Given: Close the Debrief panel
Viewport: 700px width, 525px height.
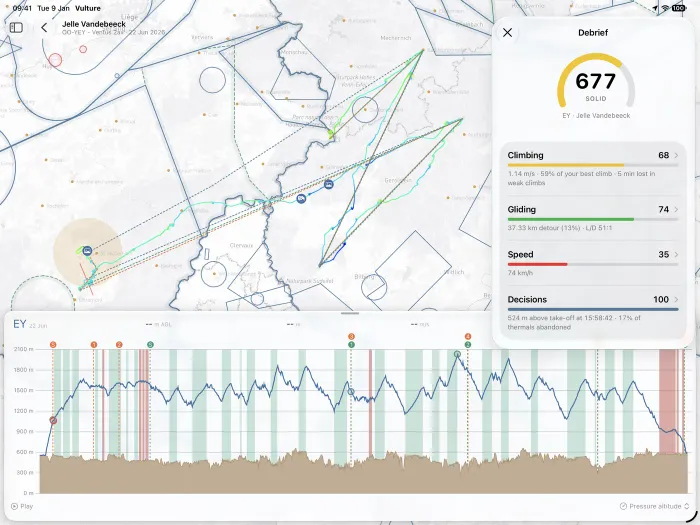Looking at the screenshot, I should [508, 33].
